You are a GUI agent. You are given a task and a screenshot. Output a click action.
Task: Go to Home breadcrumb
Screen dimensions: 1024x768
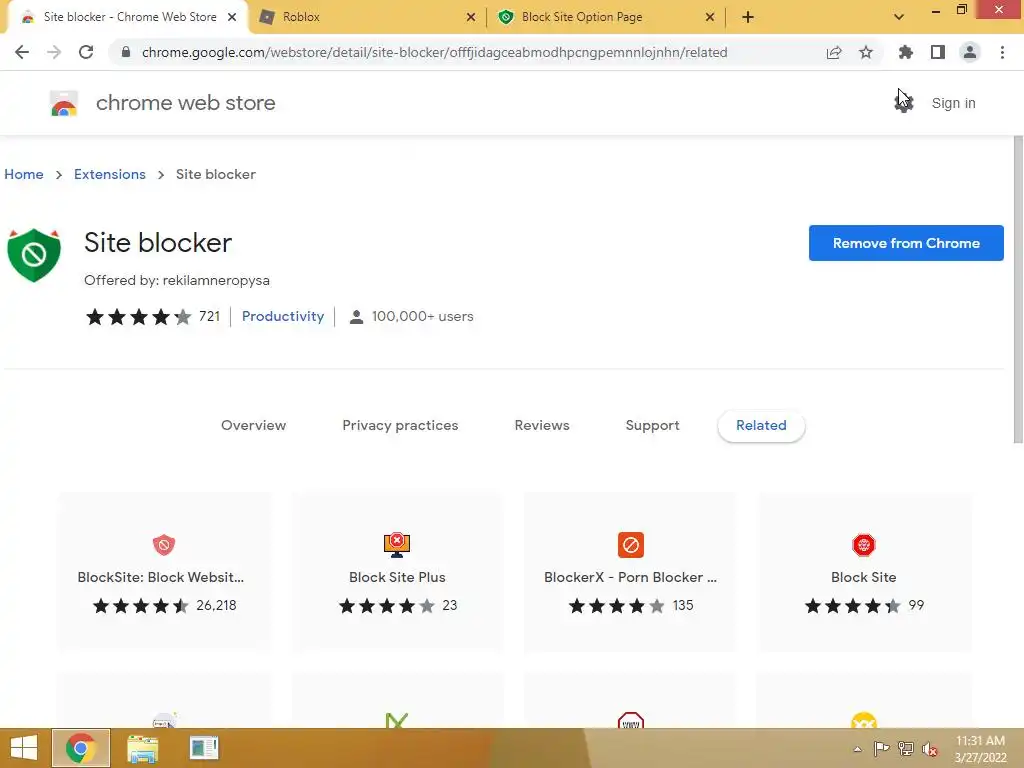[x=24, y=174]
